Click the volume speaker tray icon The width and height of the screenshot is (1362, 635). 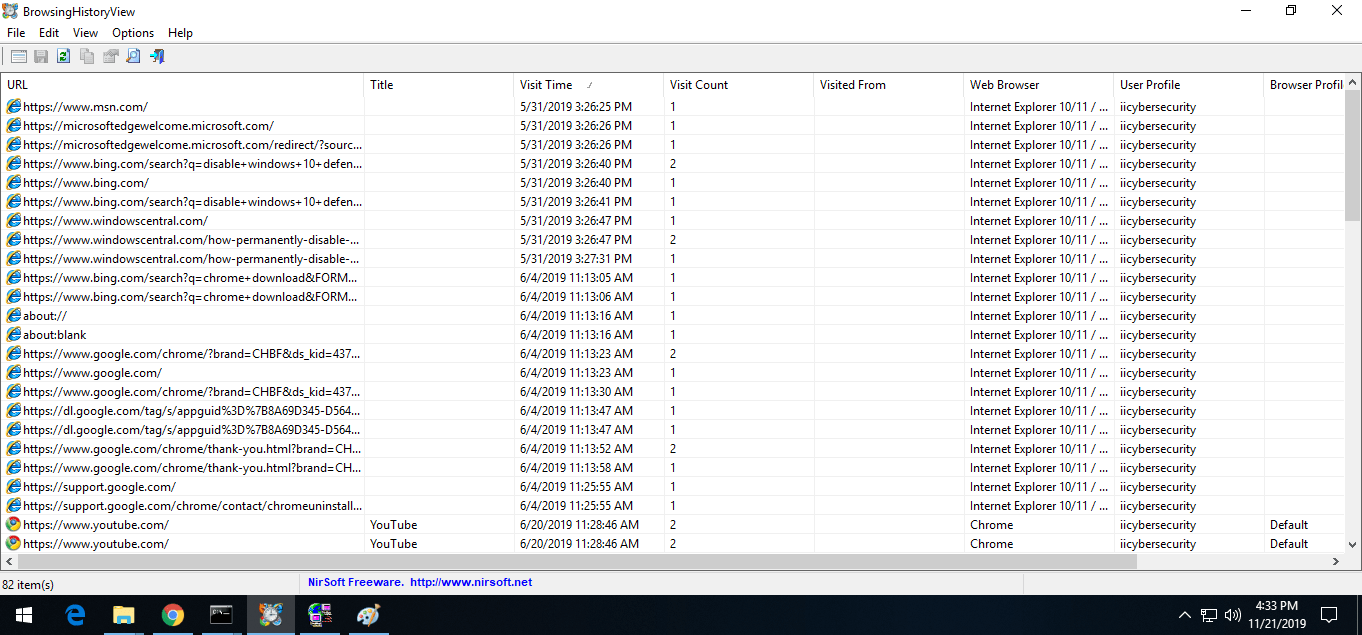click(1233, 615)
